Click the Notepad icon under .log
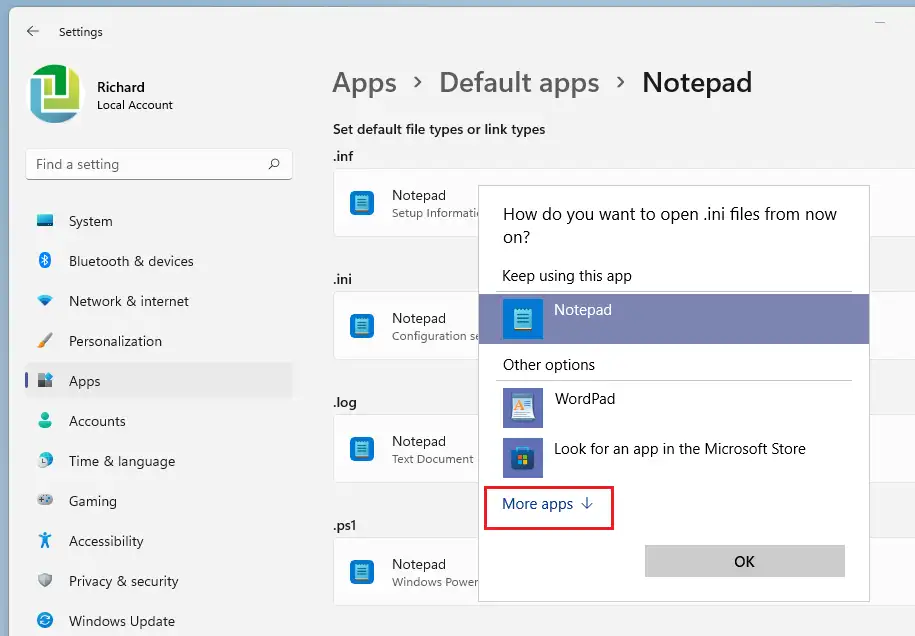The image size is (915, 636). tap(362, 449)
